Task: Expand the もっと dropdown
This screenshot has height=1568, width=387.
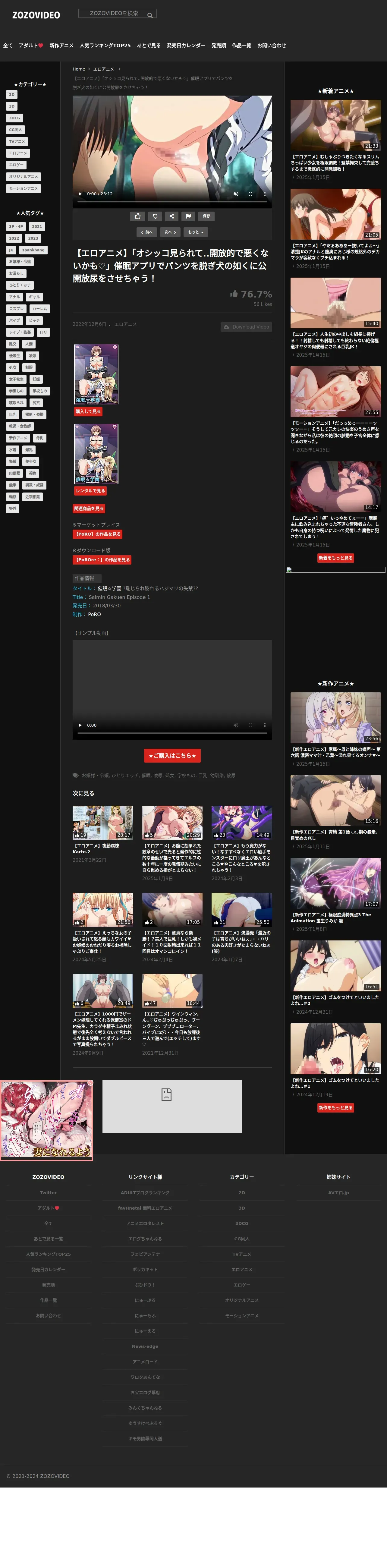Action: click(195, 232)
